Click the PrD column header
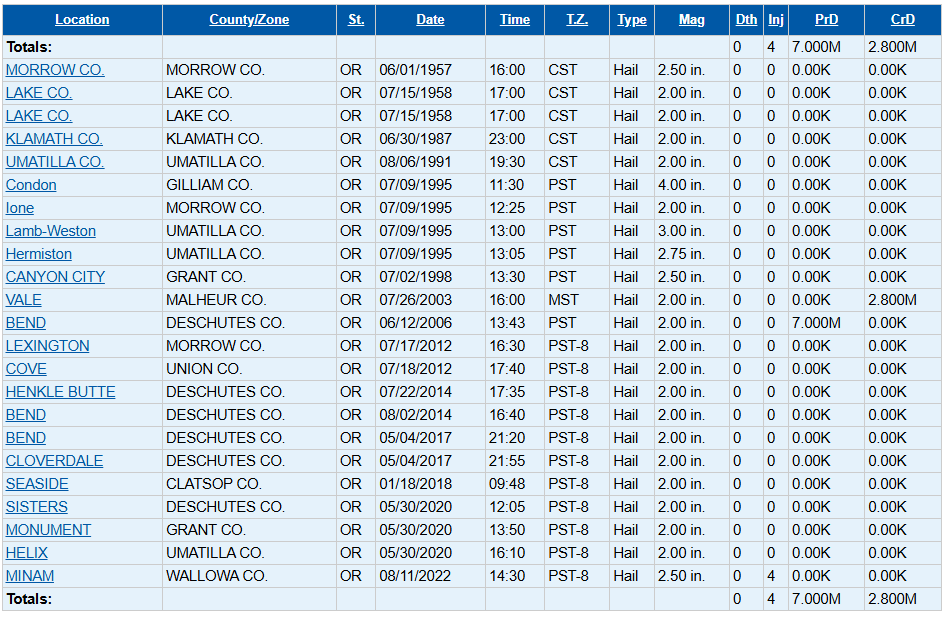Screen dimensions: 946x619 pyautogui.click(x=826, y=20)
